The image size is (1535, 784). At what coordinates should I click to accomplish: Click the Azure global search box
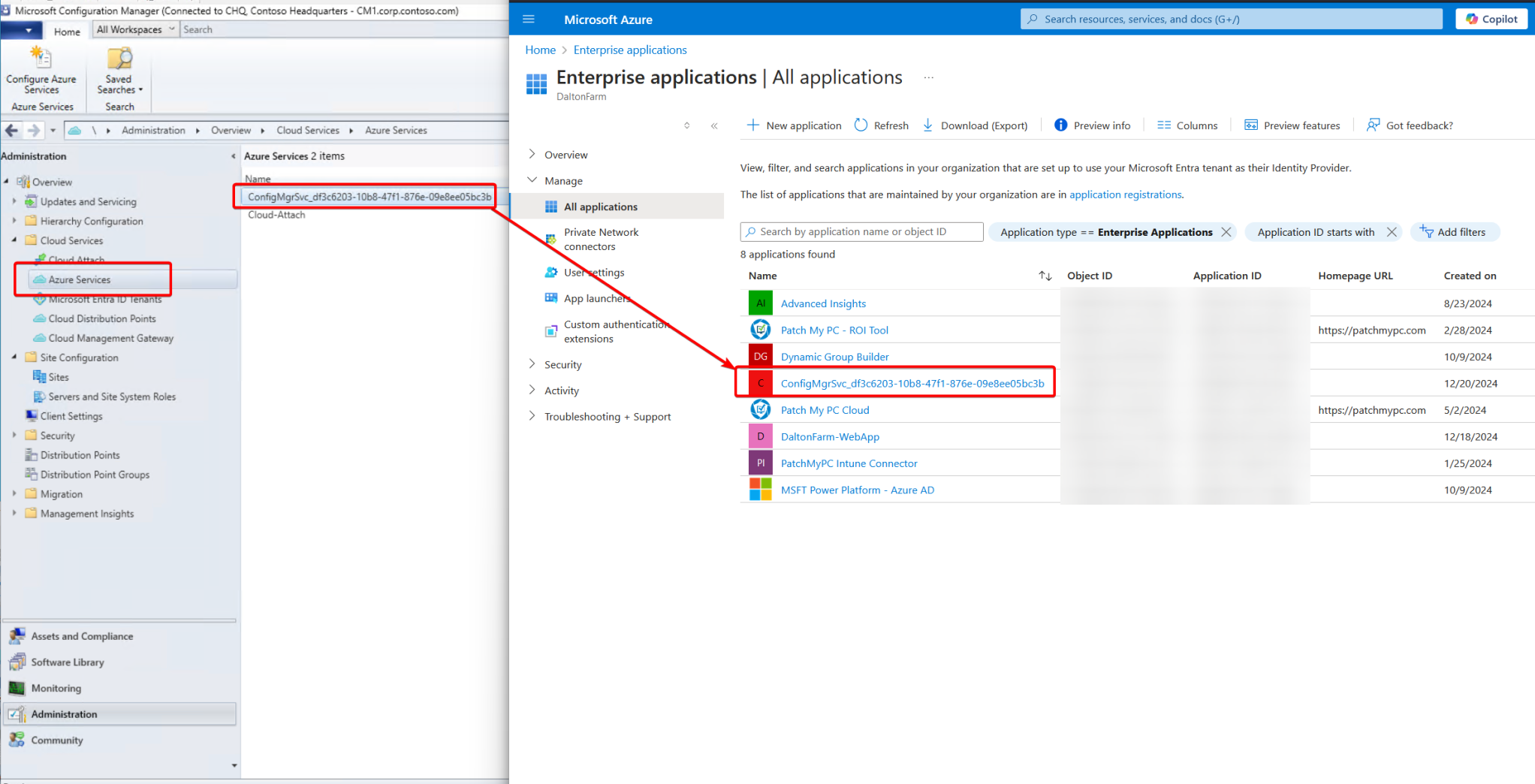(x=1231, y=19)
